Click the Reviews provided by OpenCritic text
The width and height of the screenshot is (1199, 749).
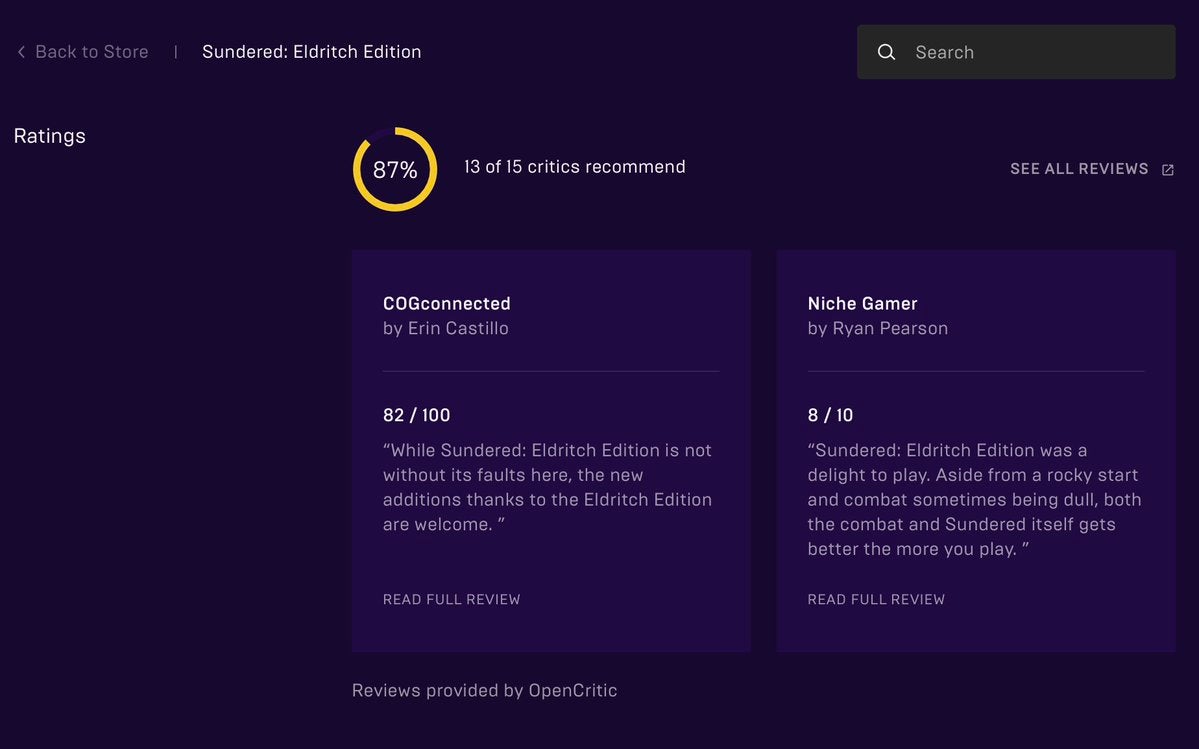[484, 690]
